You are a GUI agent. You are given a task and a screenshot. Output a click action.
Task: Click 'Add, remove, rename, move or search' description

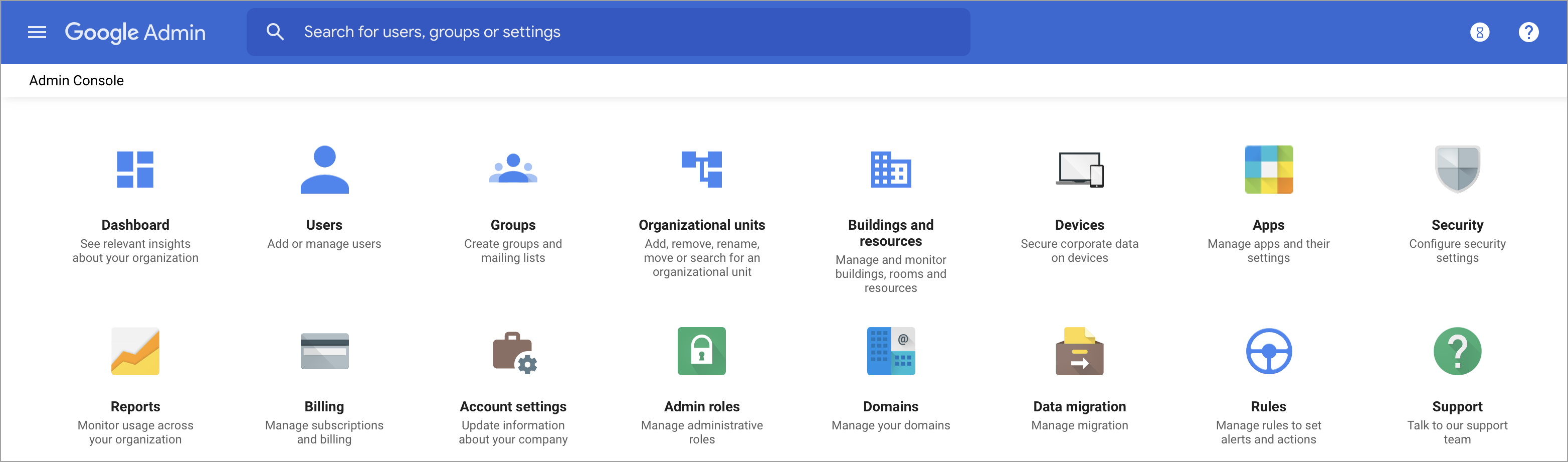pos(702,258)
